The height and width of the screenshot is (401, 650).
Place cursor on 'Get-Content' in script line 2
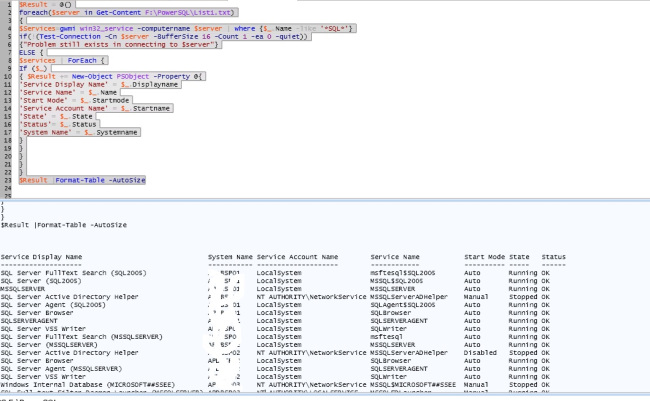click(x=119, y=12)
